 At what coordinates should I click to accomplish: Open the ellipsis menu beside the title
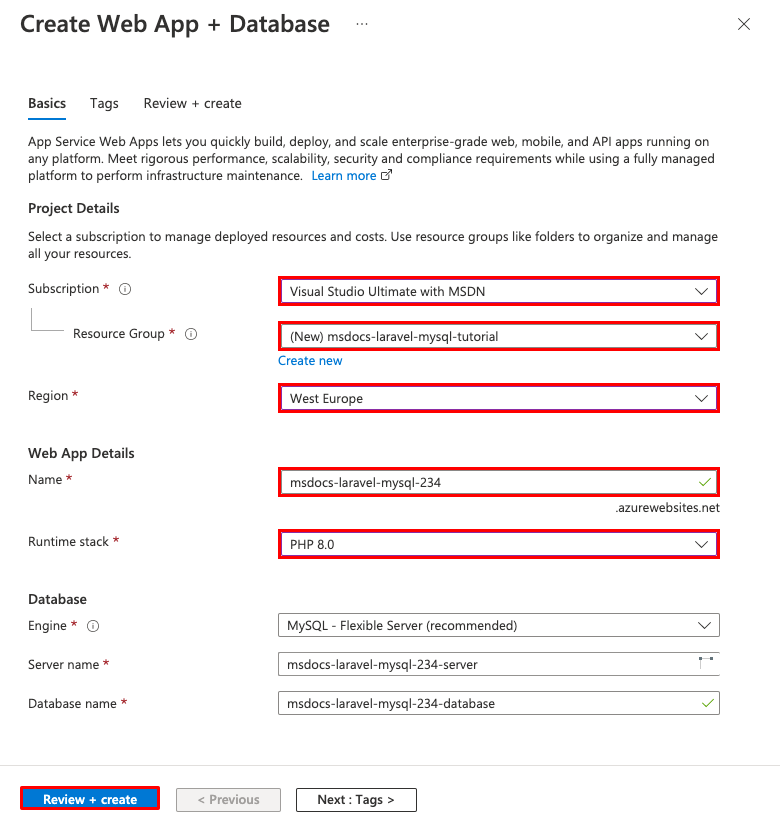point(362,24)
